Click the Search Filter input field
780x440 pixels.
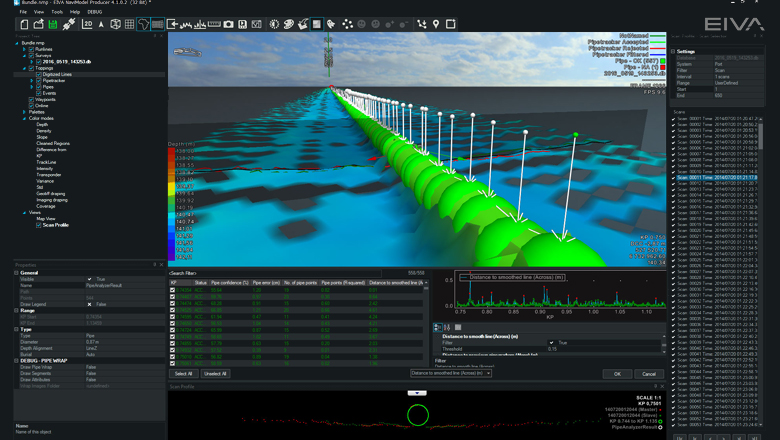pos(275,273)
